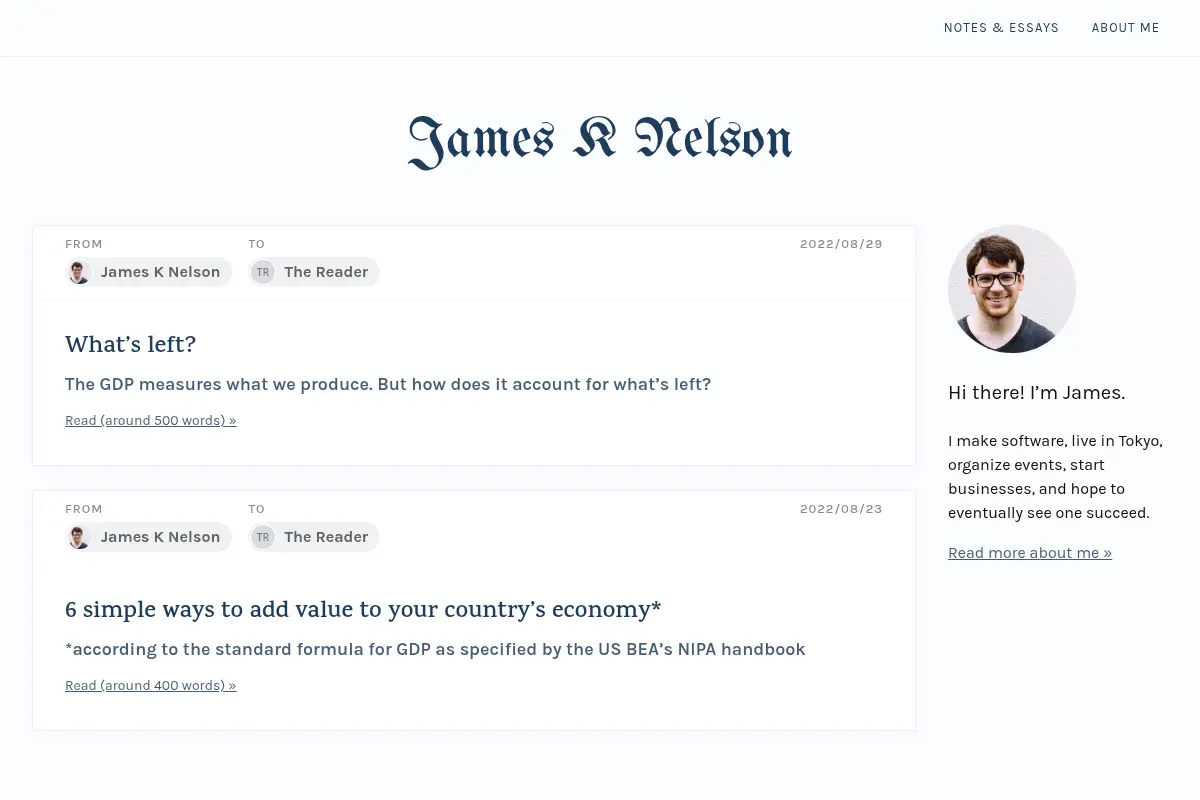Click the James K Nelson site title
Image resolution: width=1200 pixels, height=800 pixels.
pos(600,141)
